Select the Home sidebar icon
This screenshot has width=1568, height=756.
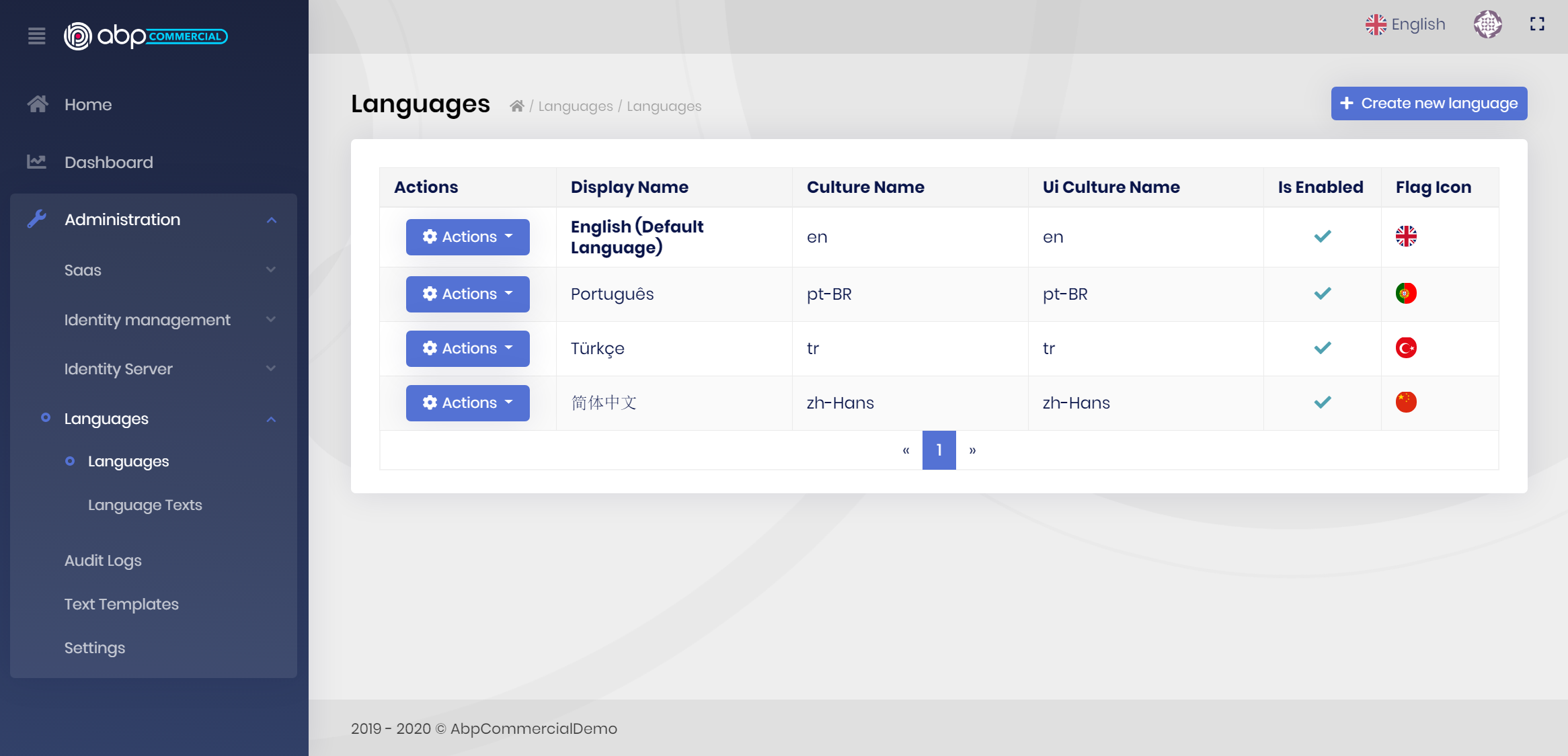tap(38, 103)
